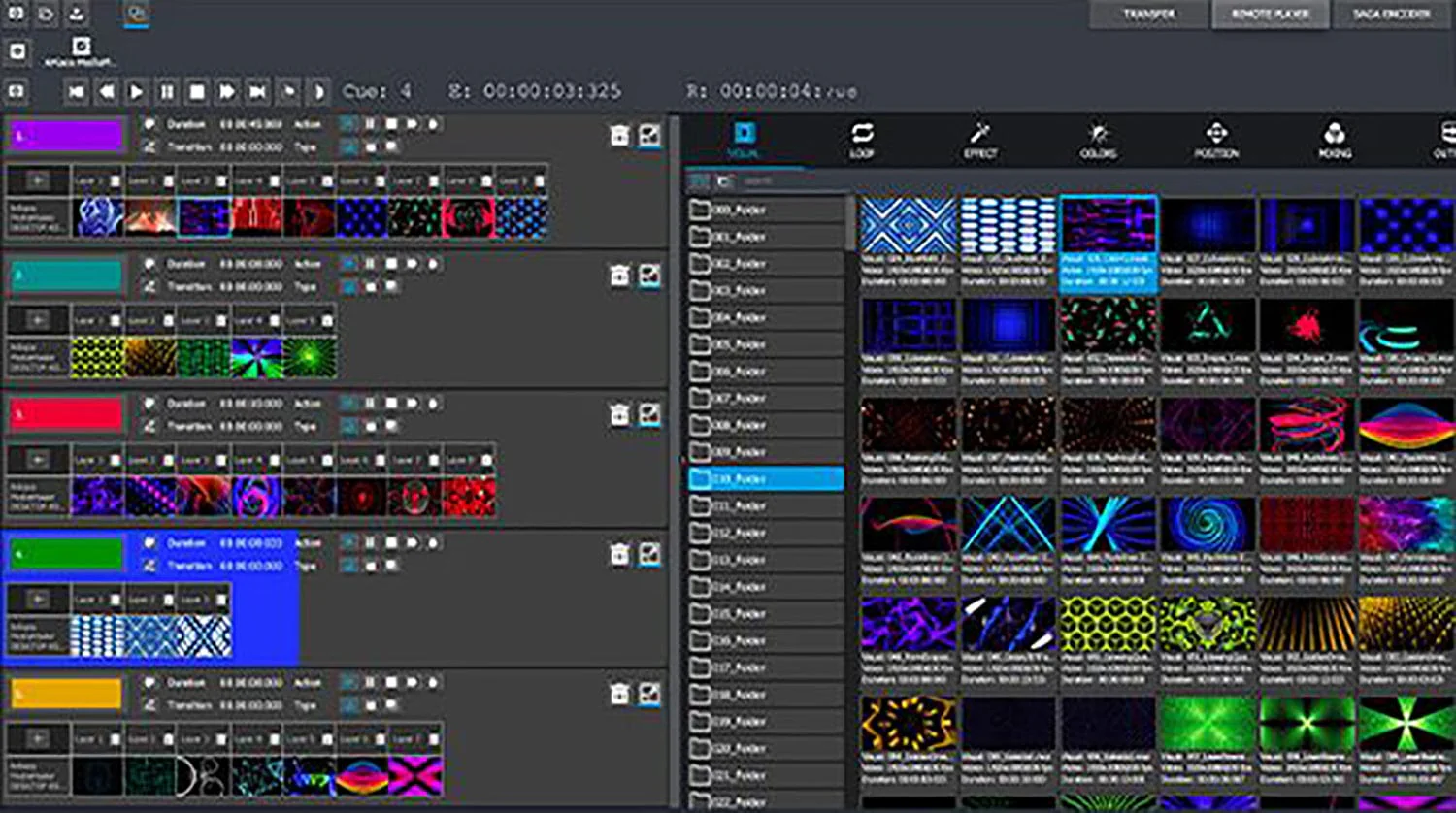Toggle the Layer 1 checkbox in teal cue 2
1456x813 pixels.
116,319
